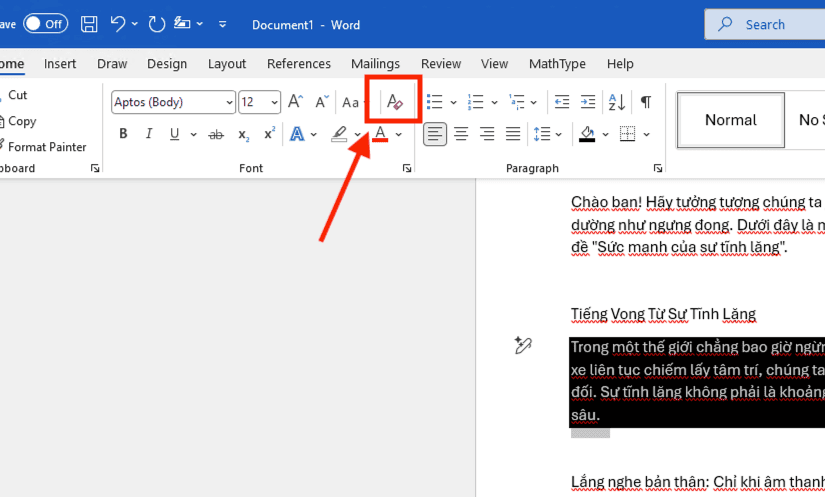Open the Help tab
The height and width of the screenshot is (497, 825).
click(x=620, y=64)
